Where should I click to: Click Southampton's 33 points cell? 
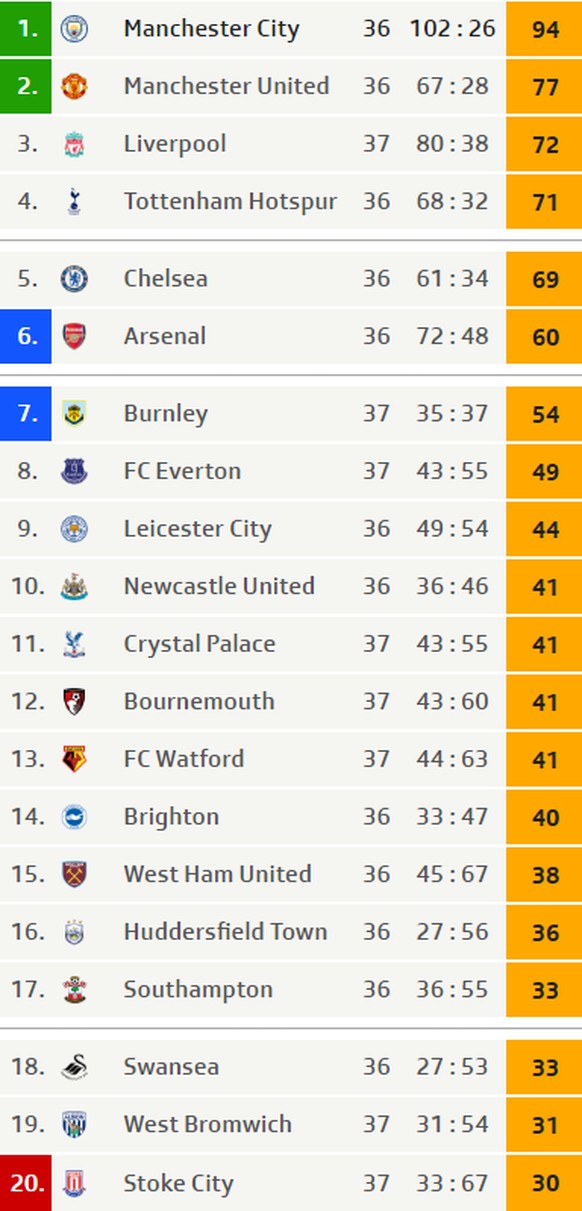(x=544, y=990)
